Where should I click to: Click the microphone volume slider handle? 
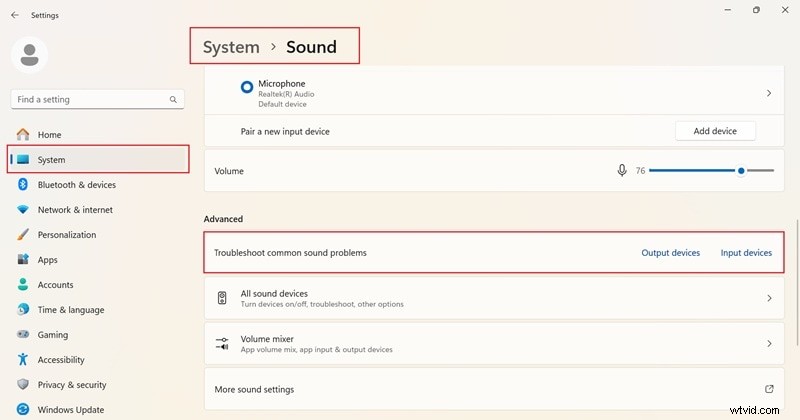tap(741, 171)
